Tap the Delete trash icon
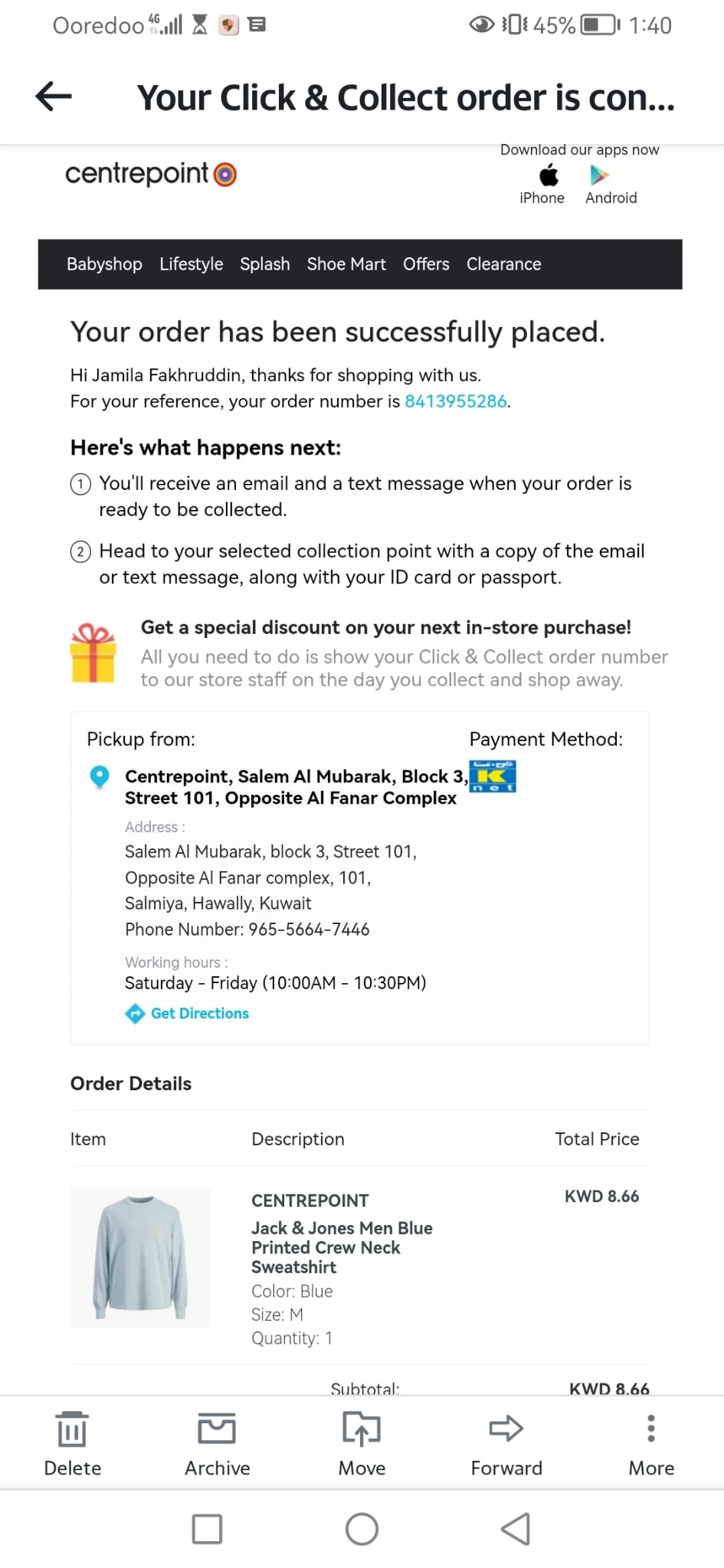 point(72,1429)
